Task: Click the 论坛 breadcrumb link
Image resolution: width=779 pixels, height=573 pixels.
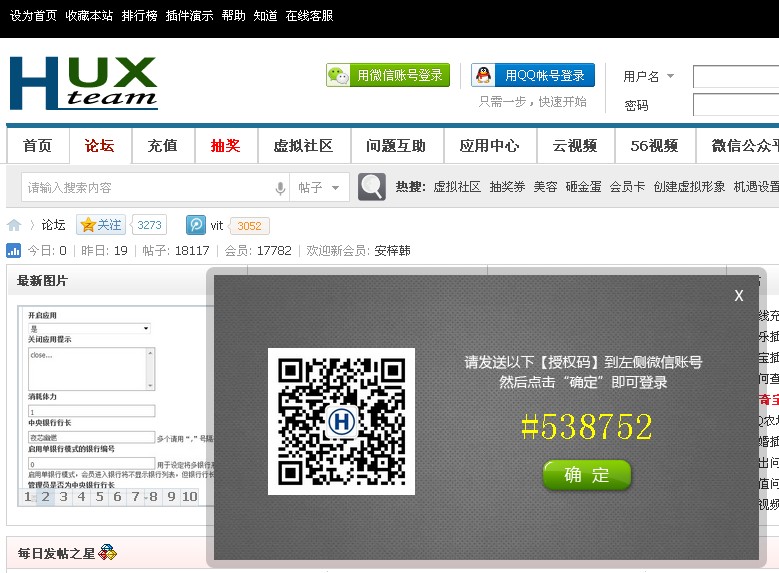Action: coord(54,225)
